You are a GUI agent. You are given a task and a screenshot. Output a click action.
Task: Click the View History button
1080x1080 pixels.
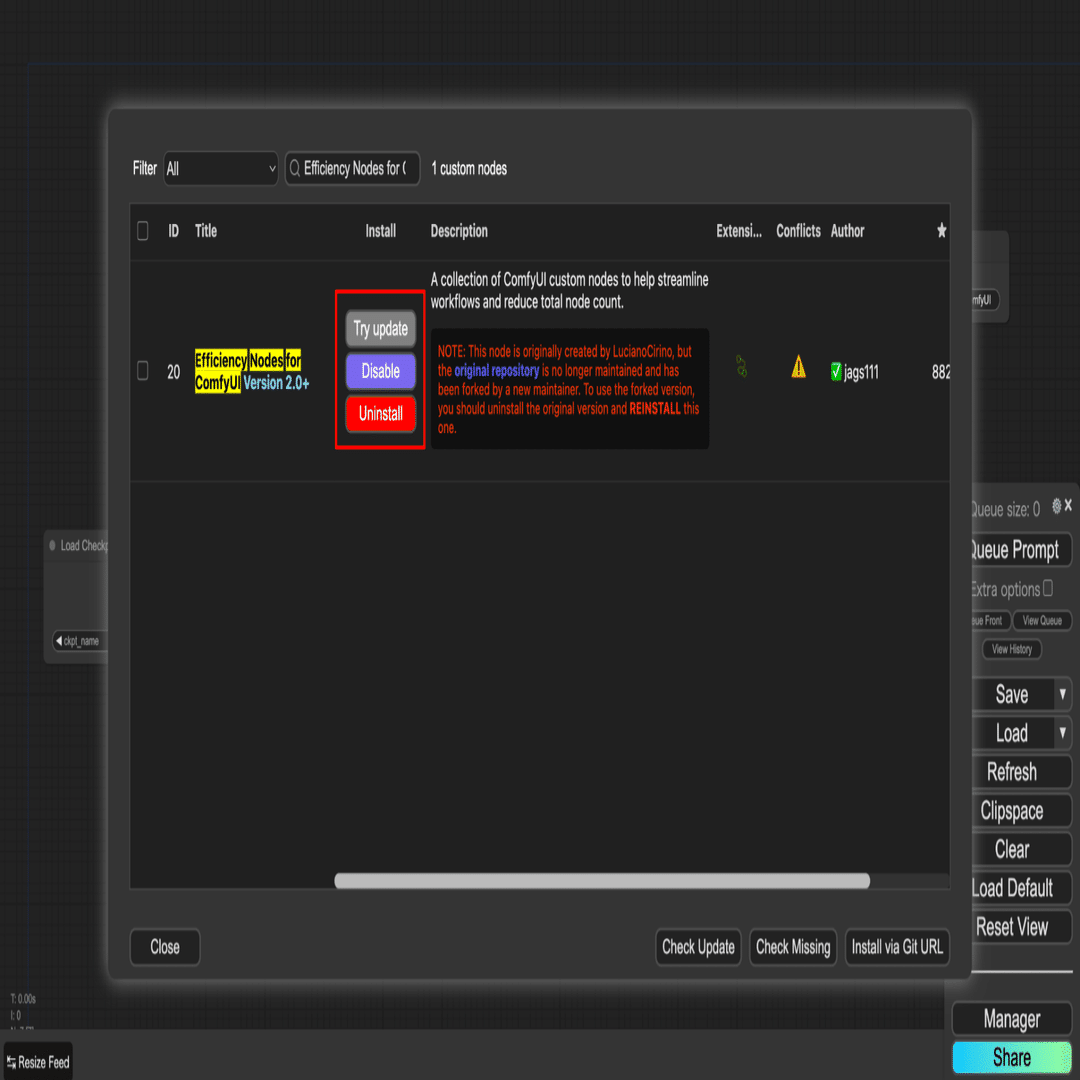pos(1012,649)
